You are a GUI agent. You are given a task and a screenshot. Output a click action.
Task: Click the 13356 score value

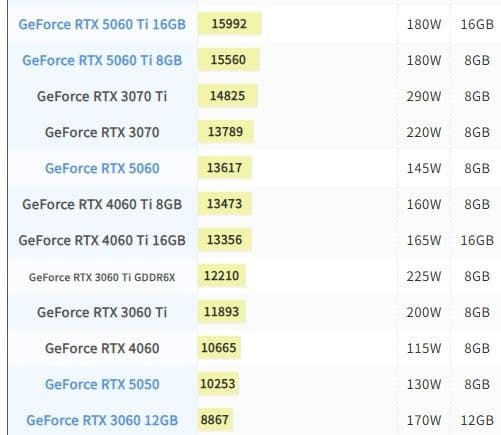point(224,240)
